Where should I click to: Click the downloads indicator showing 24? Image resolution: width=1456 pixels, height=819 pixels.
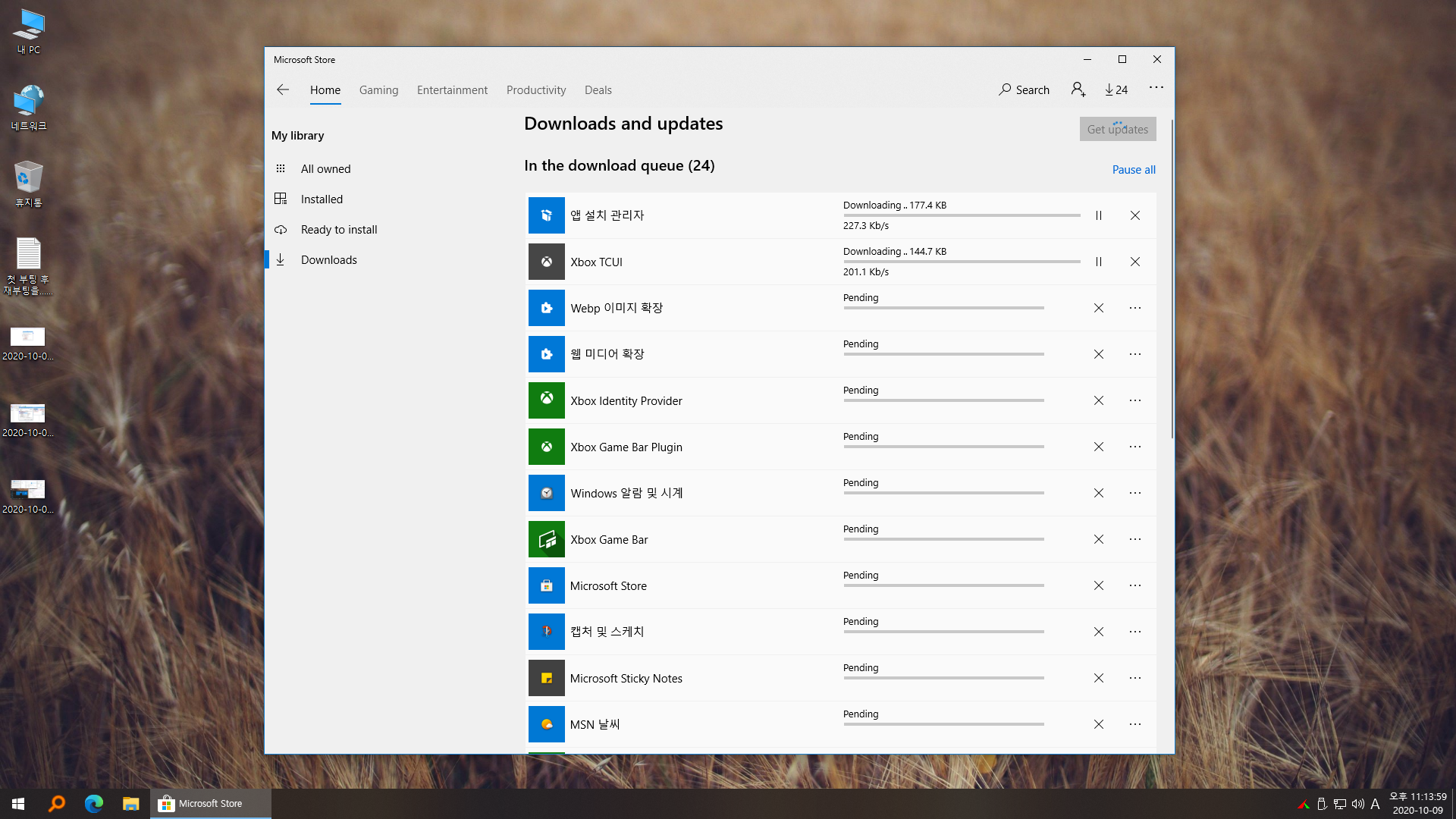pyautogui.click(x=1116, y=89)
